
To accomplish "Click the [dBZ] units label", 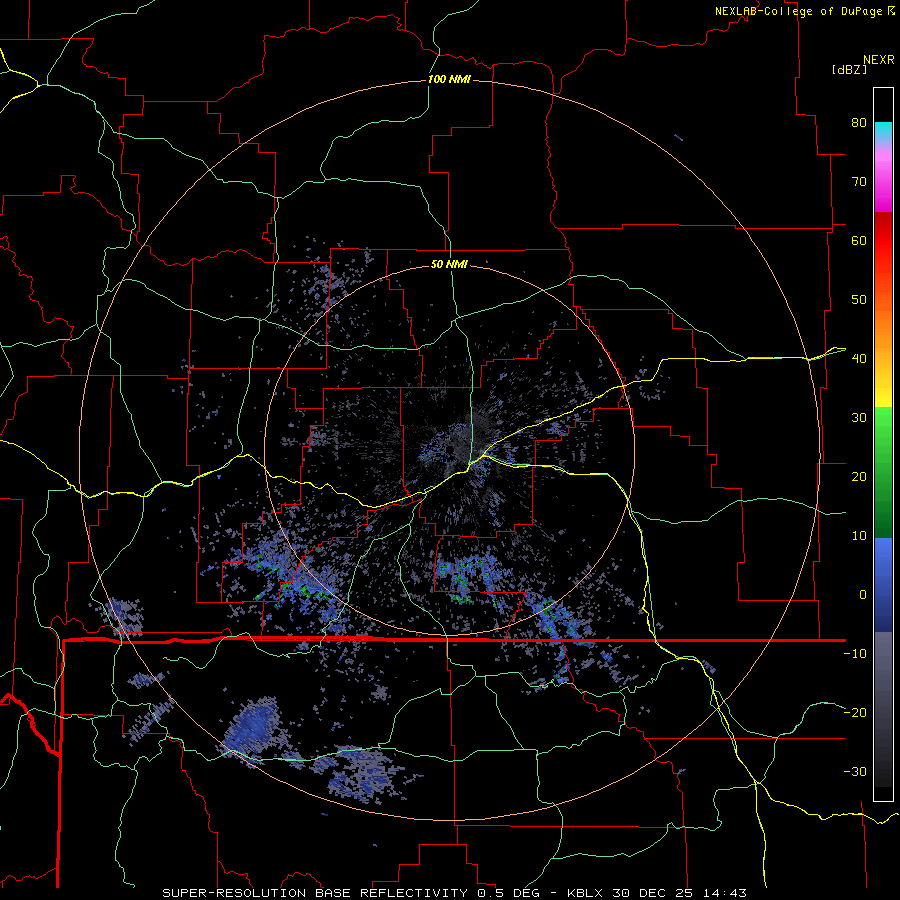I will [849, 70].
